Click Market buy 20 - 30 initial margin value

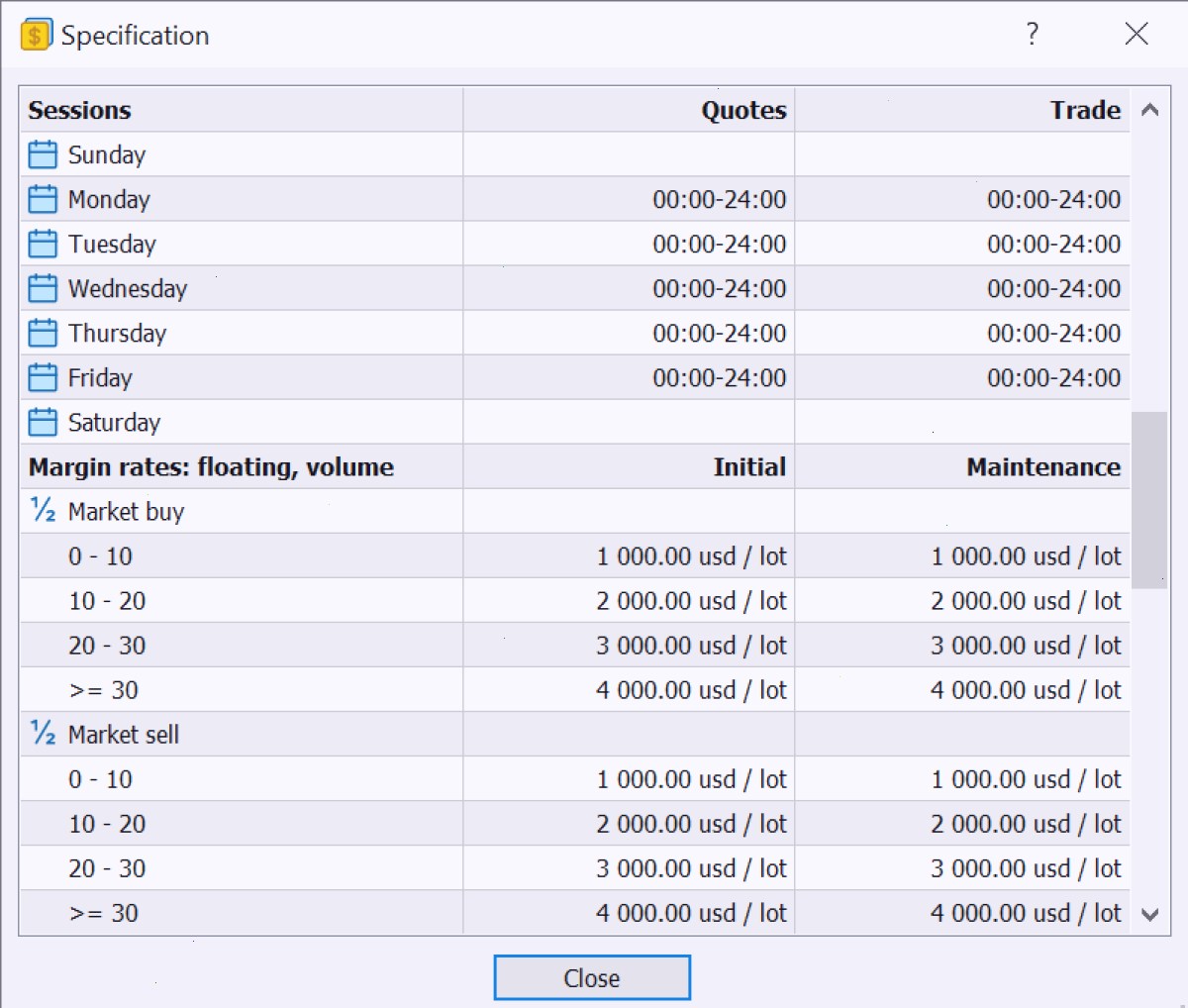pyautogui.click(x=691, y=646)
